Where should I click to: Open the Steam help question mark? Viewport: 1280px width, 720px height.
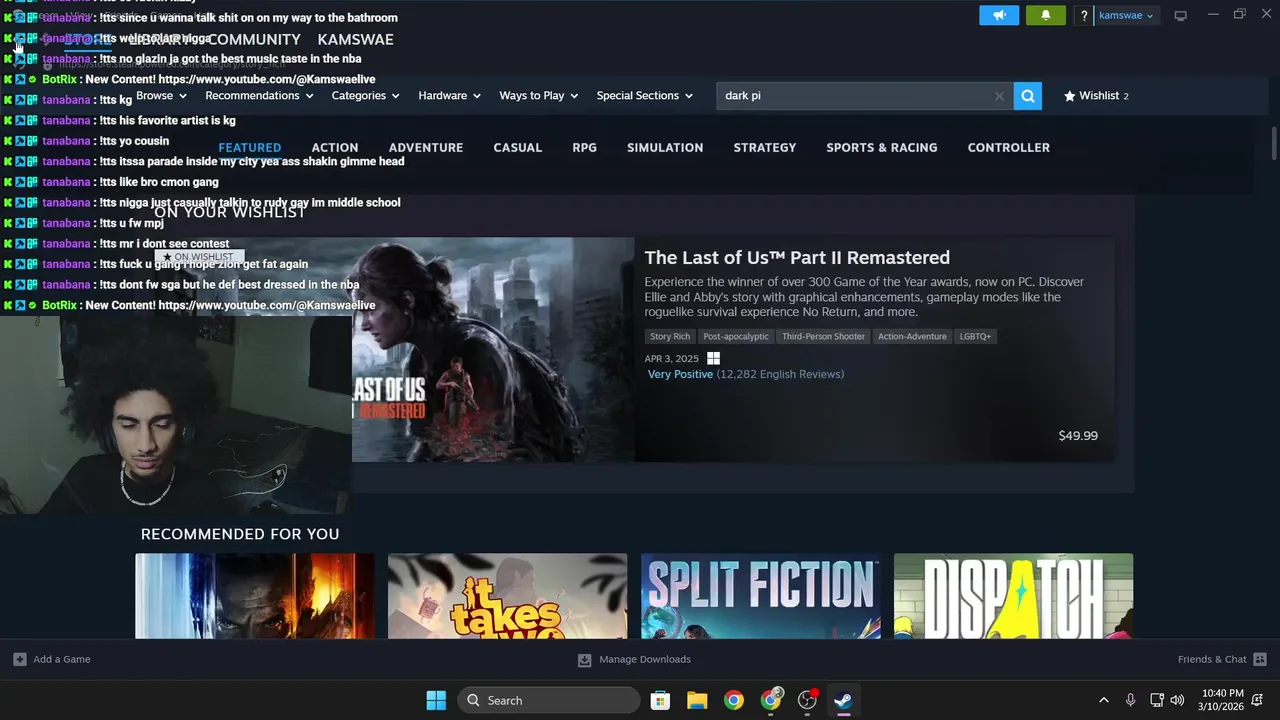click(1084, 15)
